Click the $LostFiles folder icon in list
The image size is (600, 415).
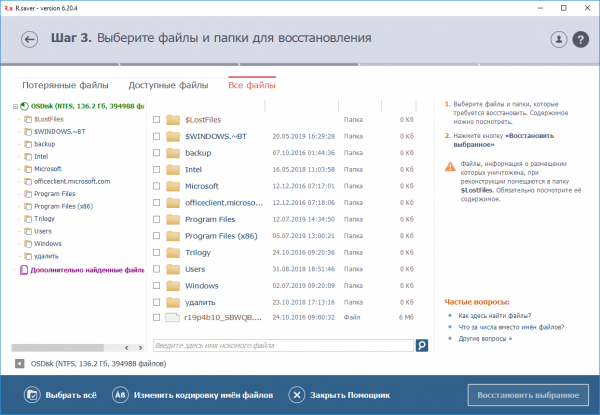click(x=173, y=120)
